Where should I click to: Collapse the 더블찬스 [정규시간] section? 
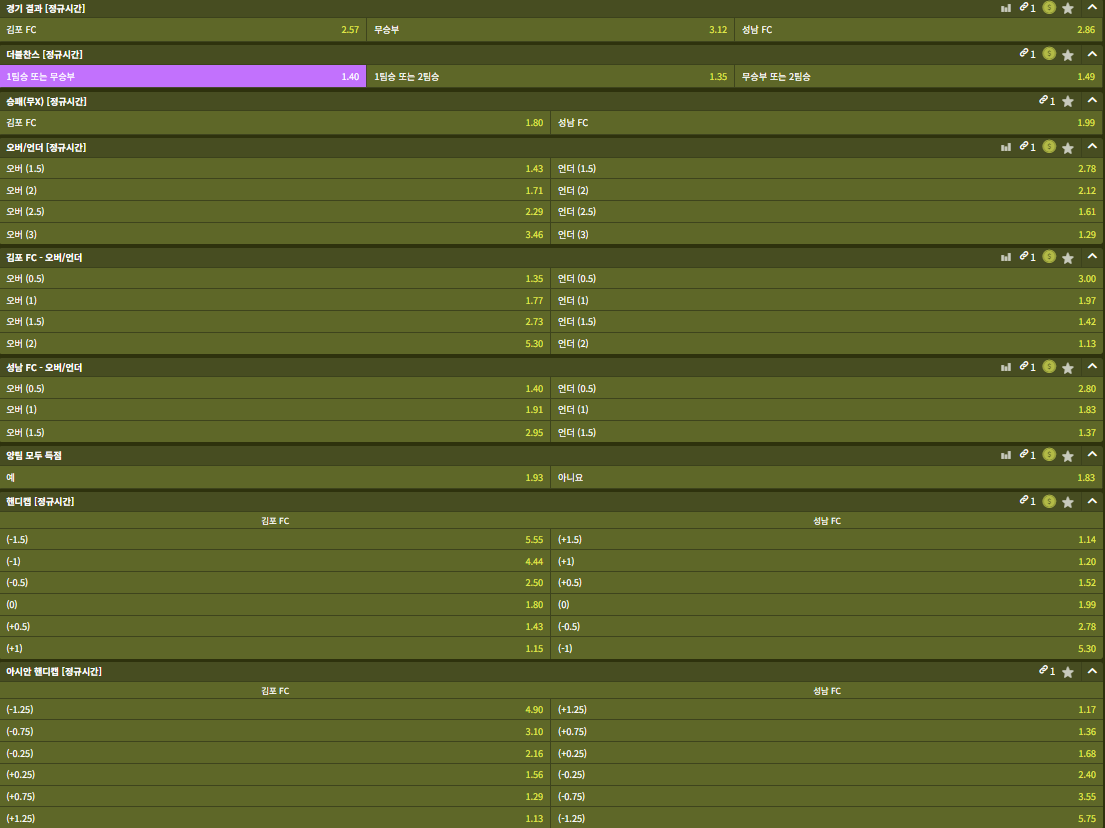pyautogui.click(x=1092, y=54)
